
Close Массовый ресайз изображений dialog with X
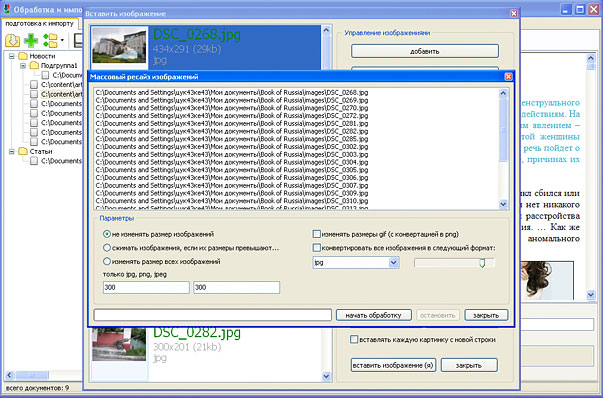508,77
